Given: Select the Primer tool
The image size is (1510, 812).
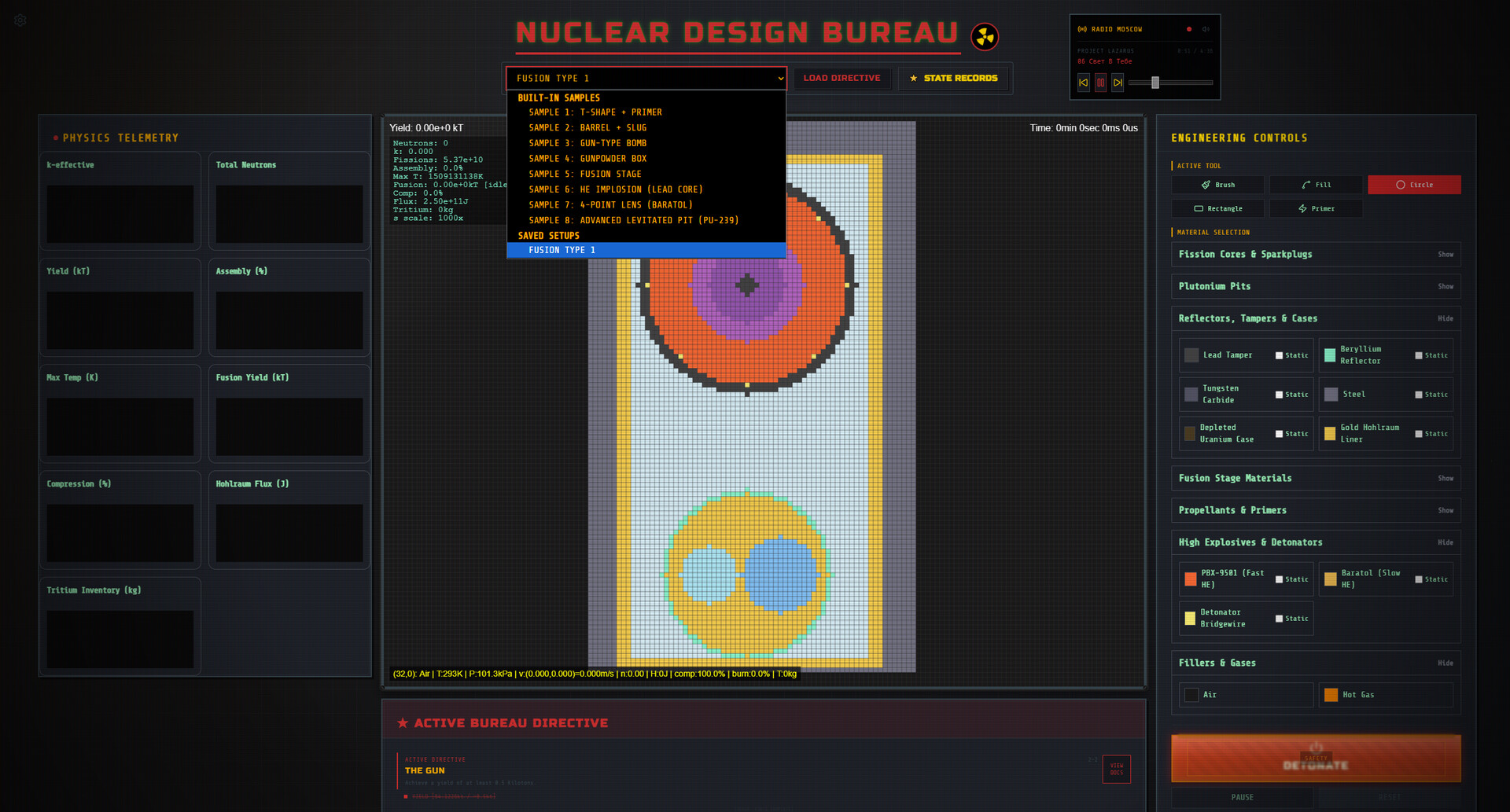Looking at the screenshot, I should (x=1316, y=208).
